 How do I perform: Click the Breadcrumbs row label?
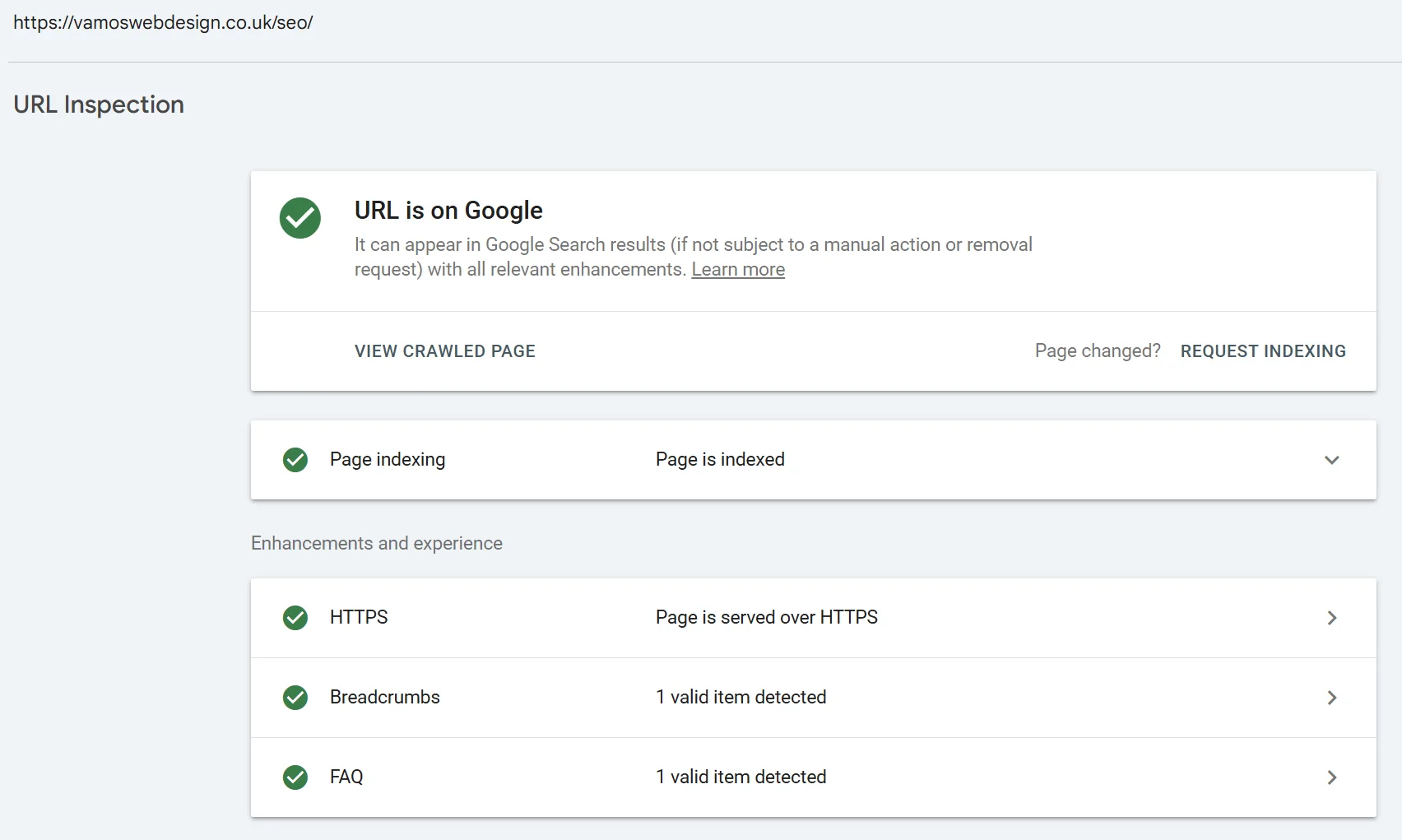pos(385,697)
